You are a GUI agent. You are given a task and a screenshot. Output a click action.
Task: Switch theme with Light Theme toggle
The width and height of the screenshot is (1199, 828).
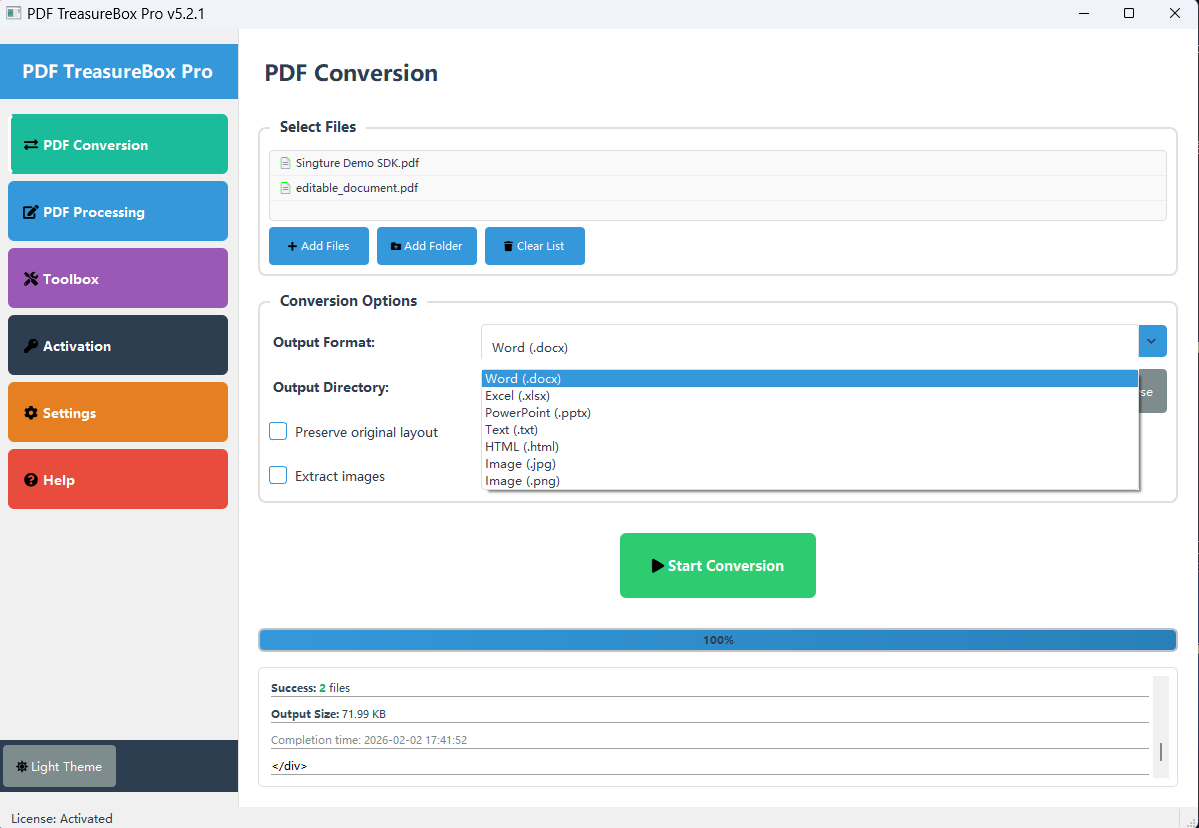click(x=59, y=767)
